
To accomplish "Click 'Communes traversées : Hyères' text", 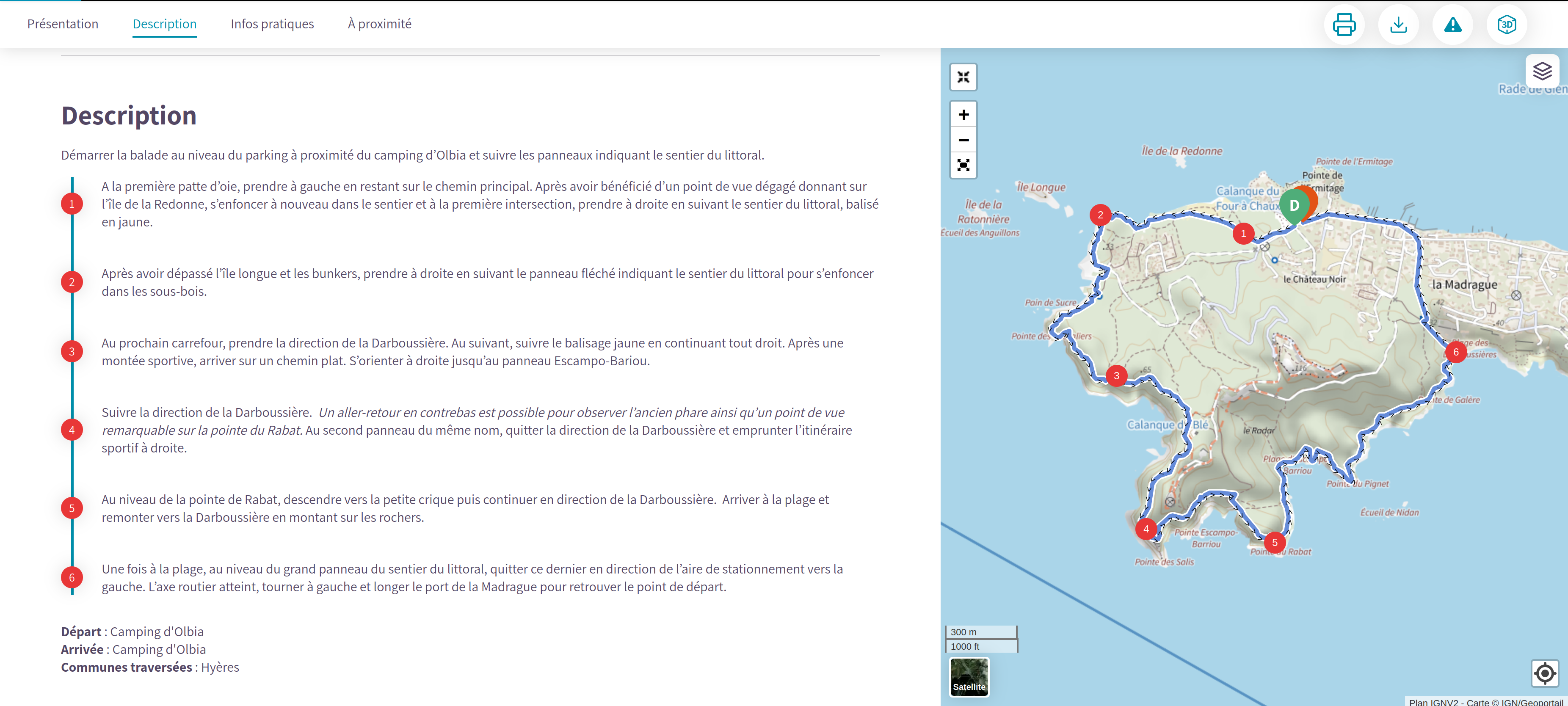I will pyautogui.click(x=150, y=667).
